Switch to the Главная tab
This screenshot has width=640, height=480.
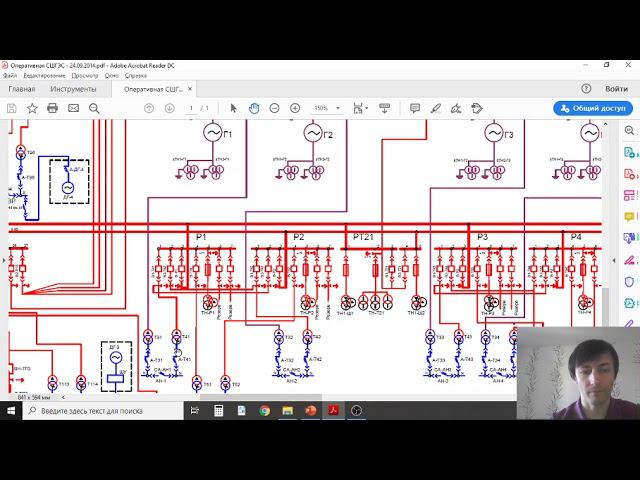click(22, 89)
